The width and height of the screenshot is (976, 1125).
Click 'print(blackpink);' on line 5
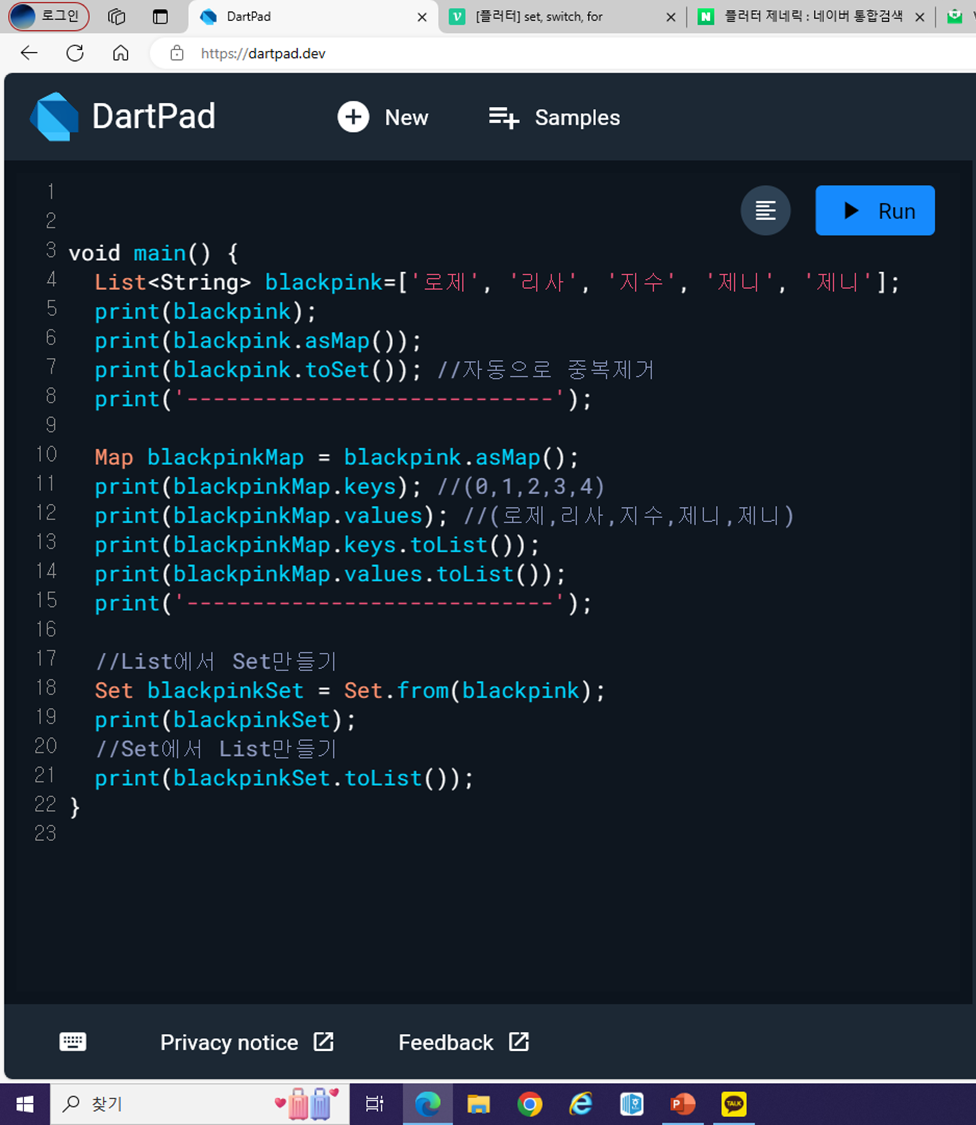click(x=205, y=311)
